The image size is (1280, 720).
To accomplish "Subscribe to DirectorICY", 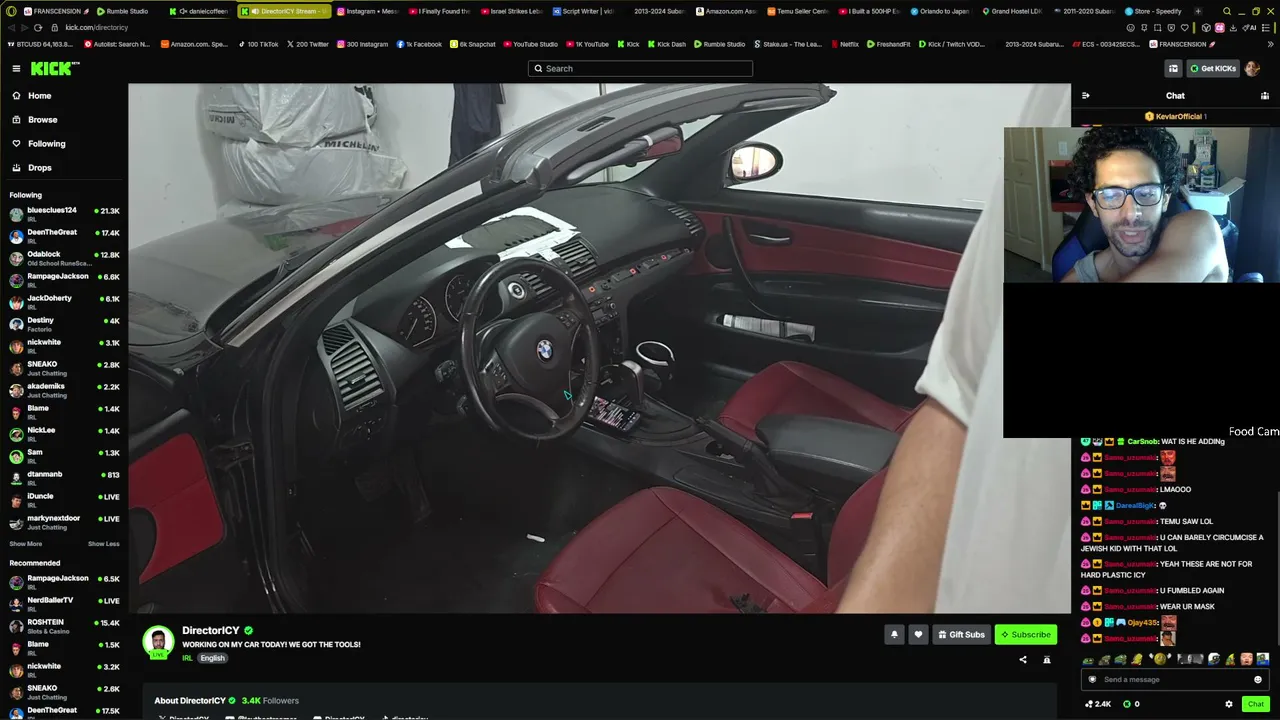I will click(1026, 634).
